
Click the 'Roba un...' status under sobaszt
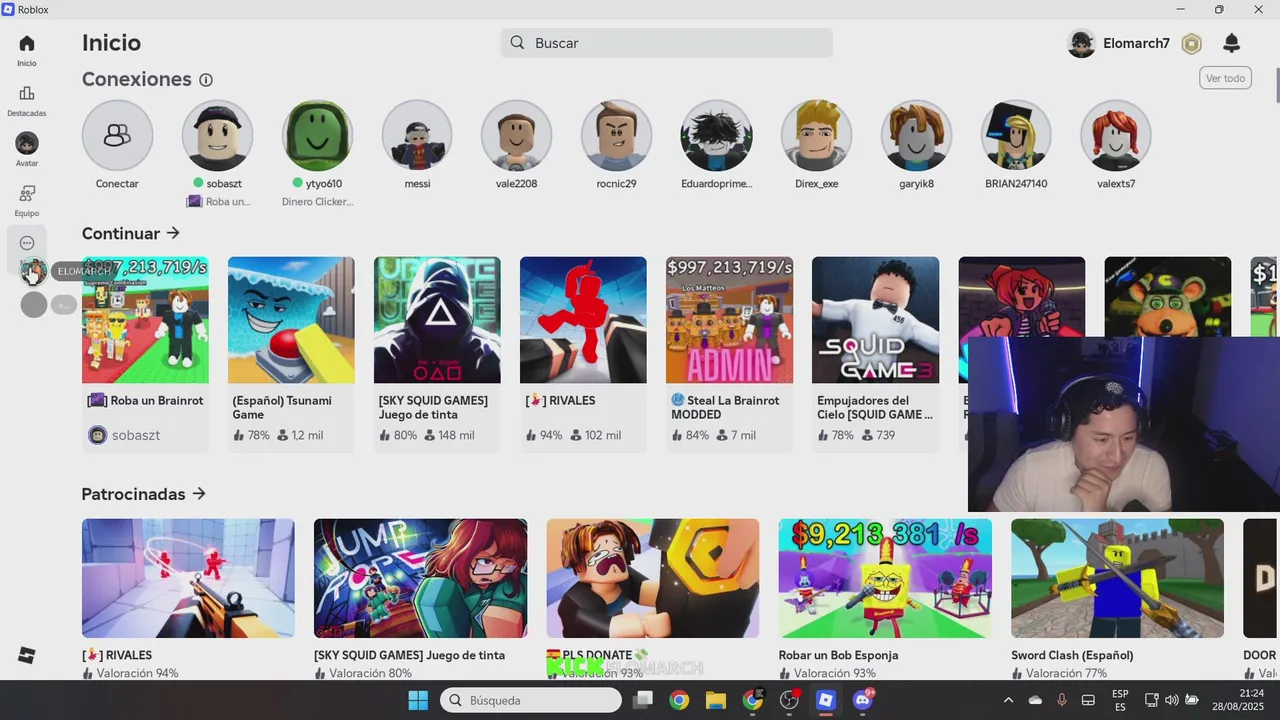click(219, 201)
